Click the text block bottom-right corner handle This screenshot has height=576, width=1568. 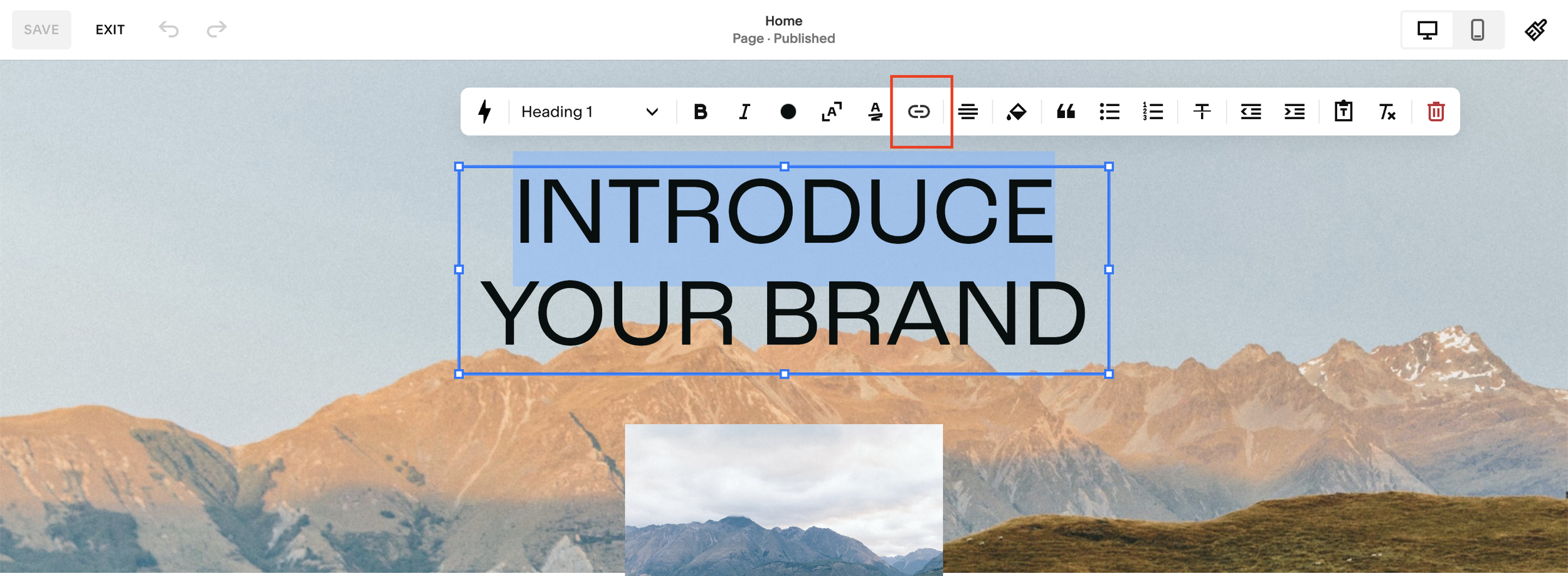(1108, 374)
